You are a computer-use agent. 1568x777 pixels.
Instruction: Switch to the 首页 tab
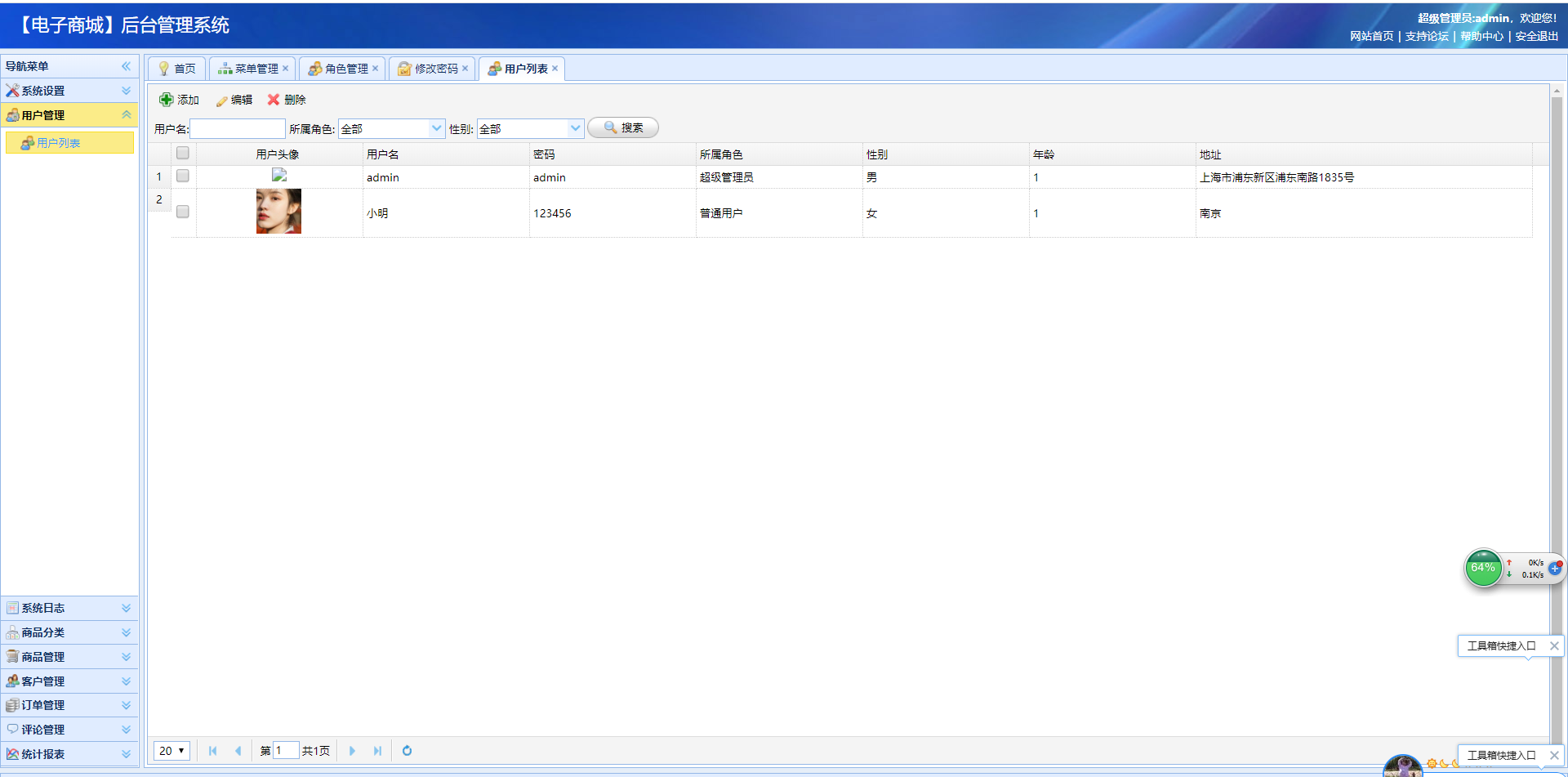[176, 69]
